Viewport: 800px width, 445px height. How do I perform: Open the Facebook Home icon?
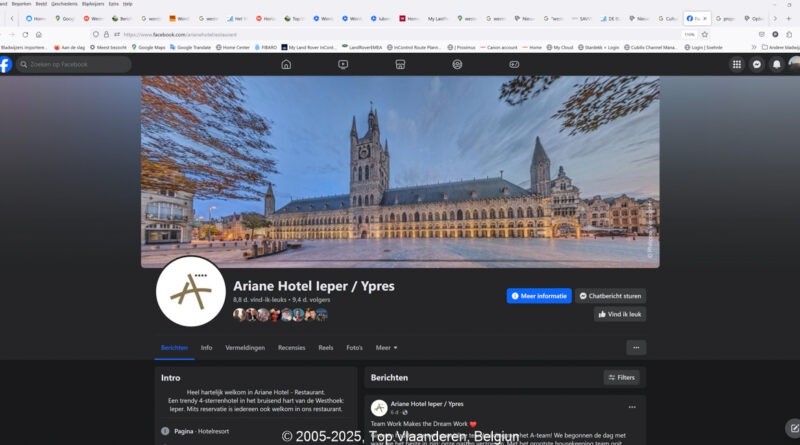click(x=286, y=64)
